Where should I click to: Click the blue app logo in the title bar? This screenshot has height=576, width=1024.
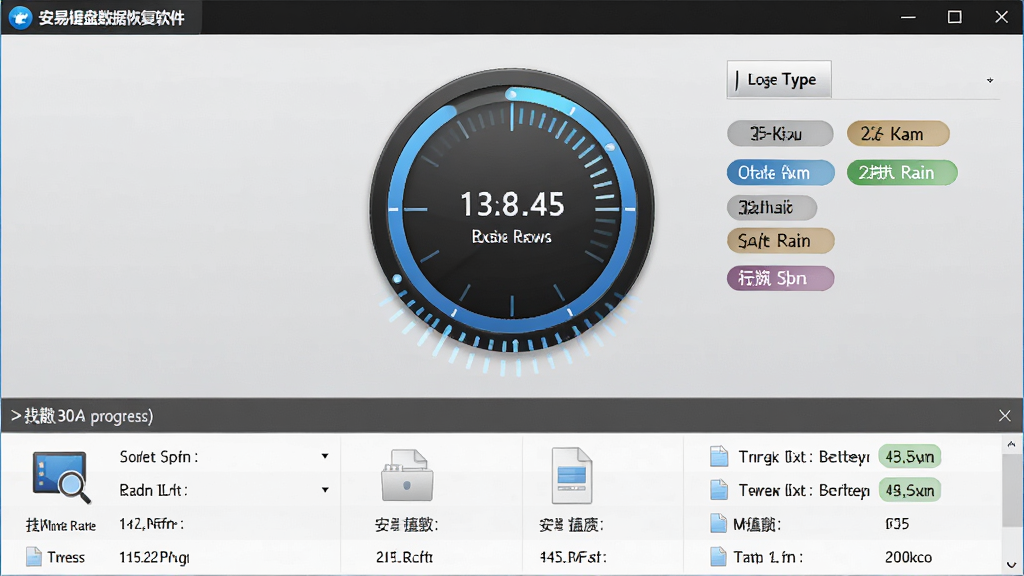tap(20, 18)
